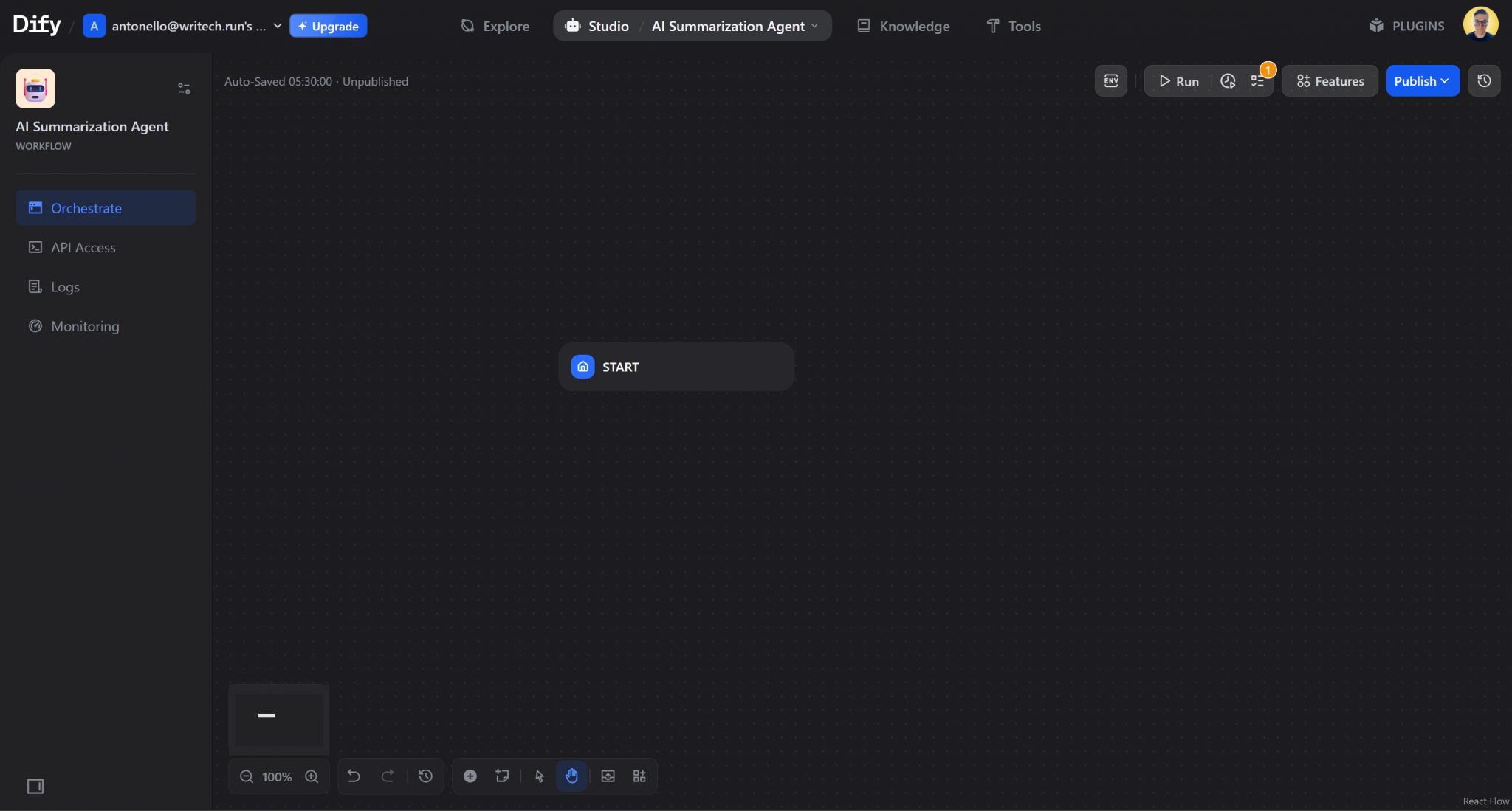This screenshot has height=811, width=1512.
Task: Open the workflow version history icon
Action: (1484, 80)
